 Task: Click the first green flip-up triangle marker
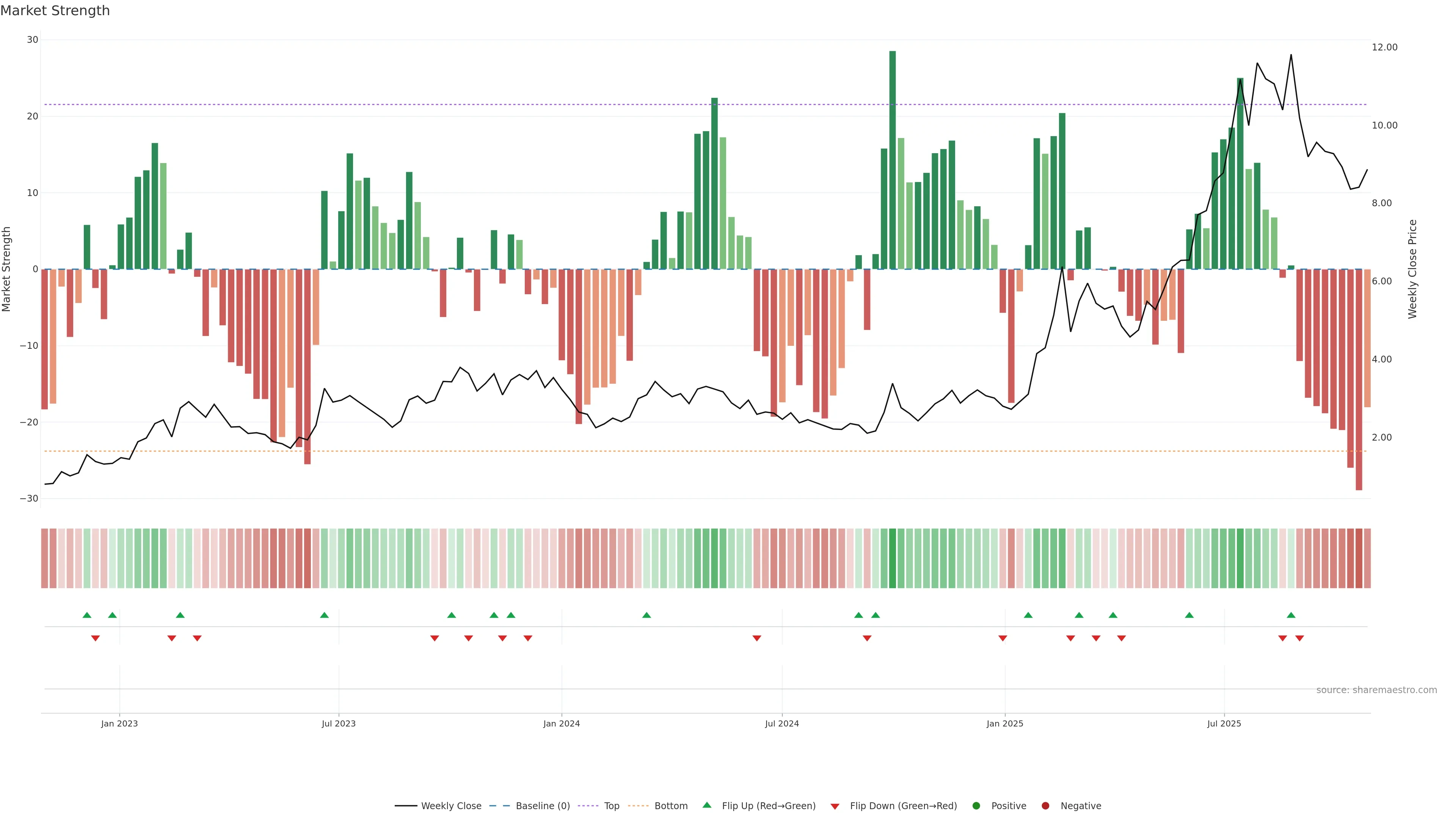click(x=87, y=615)
